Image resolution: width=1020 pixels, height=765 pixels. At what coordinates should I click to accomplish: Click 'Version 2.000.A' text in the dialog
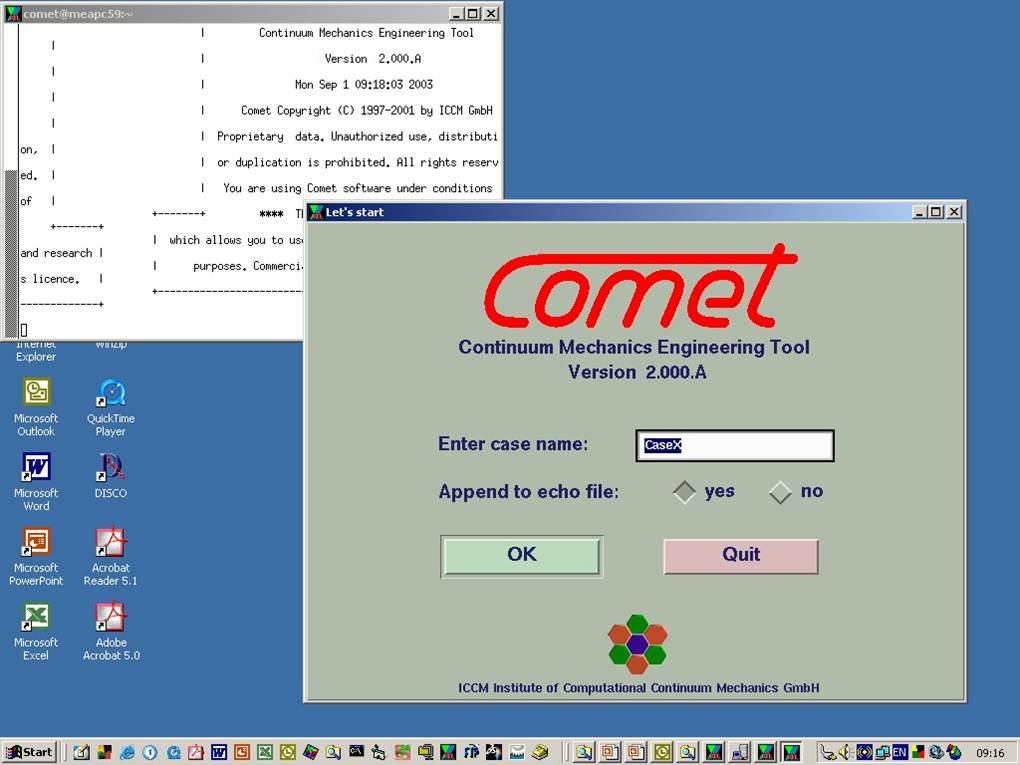(x=637, y=372)
